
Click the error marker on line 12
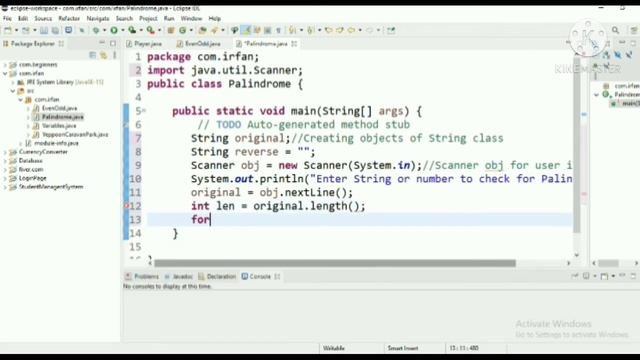(127, 206)
